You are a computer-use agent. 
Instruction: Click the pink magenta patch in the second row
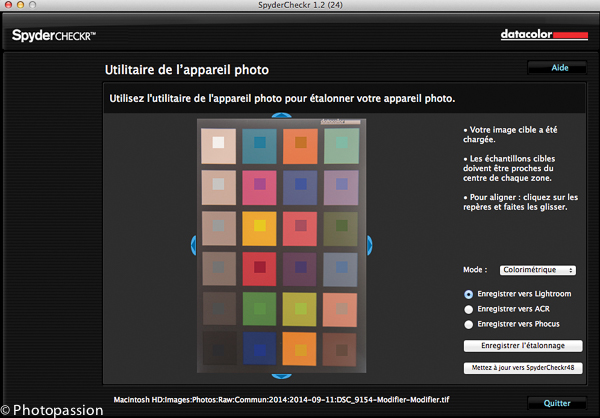point(259,188)
